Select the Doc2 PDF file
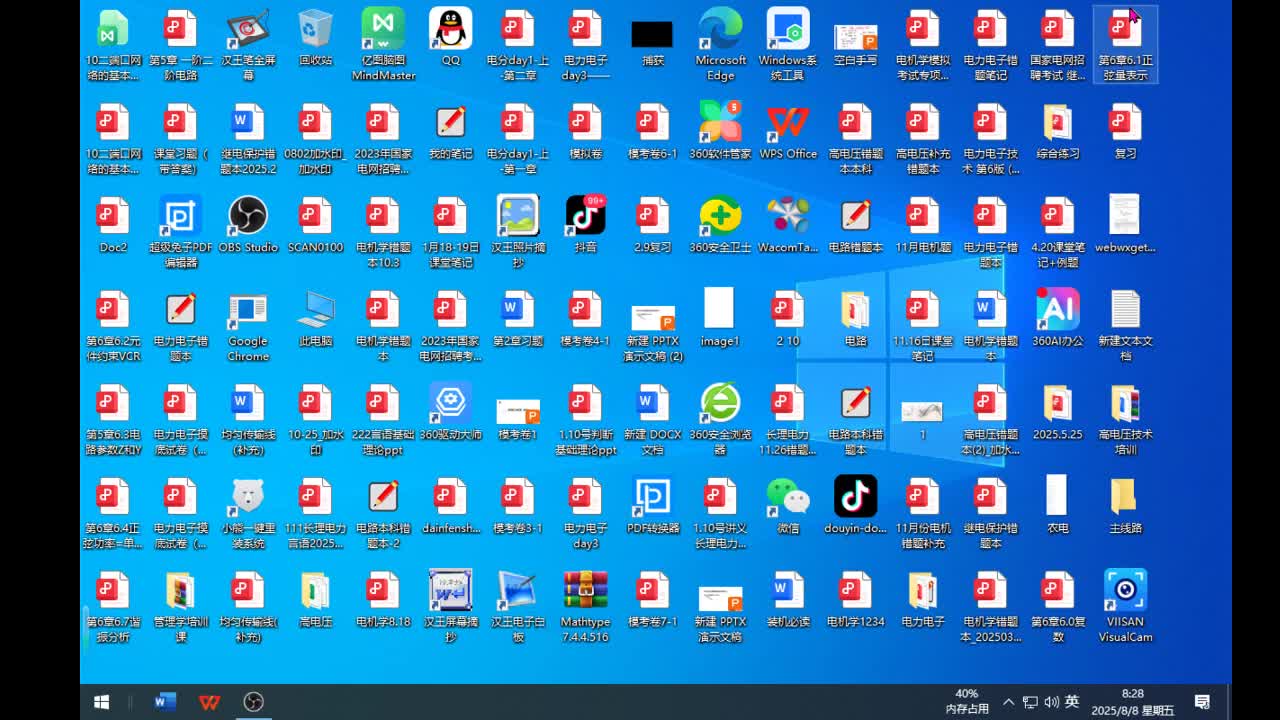 pyautogui.click(x=113, y=225)
